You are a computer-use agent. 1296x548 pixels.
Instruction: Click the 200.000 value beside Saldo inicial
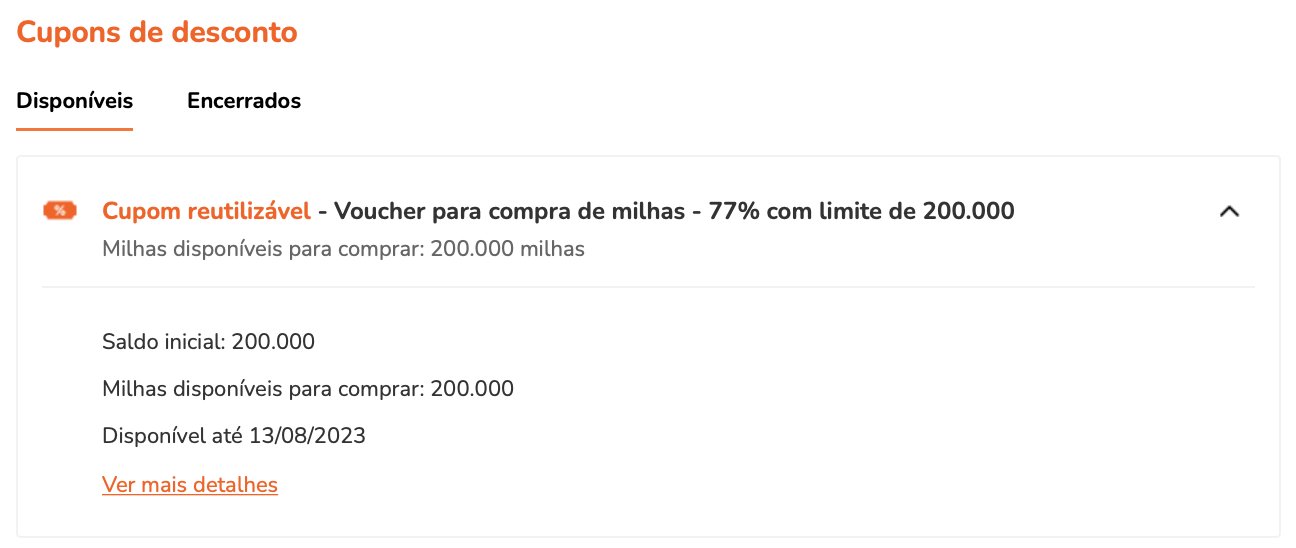point(273,342)
